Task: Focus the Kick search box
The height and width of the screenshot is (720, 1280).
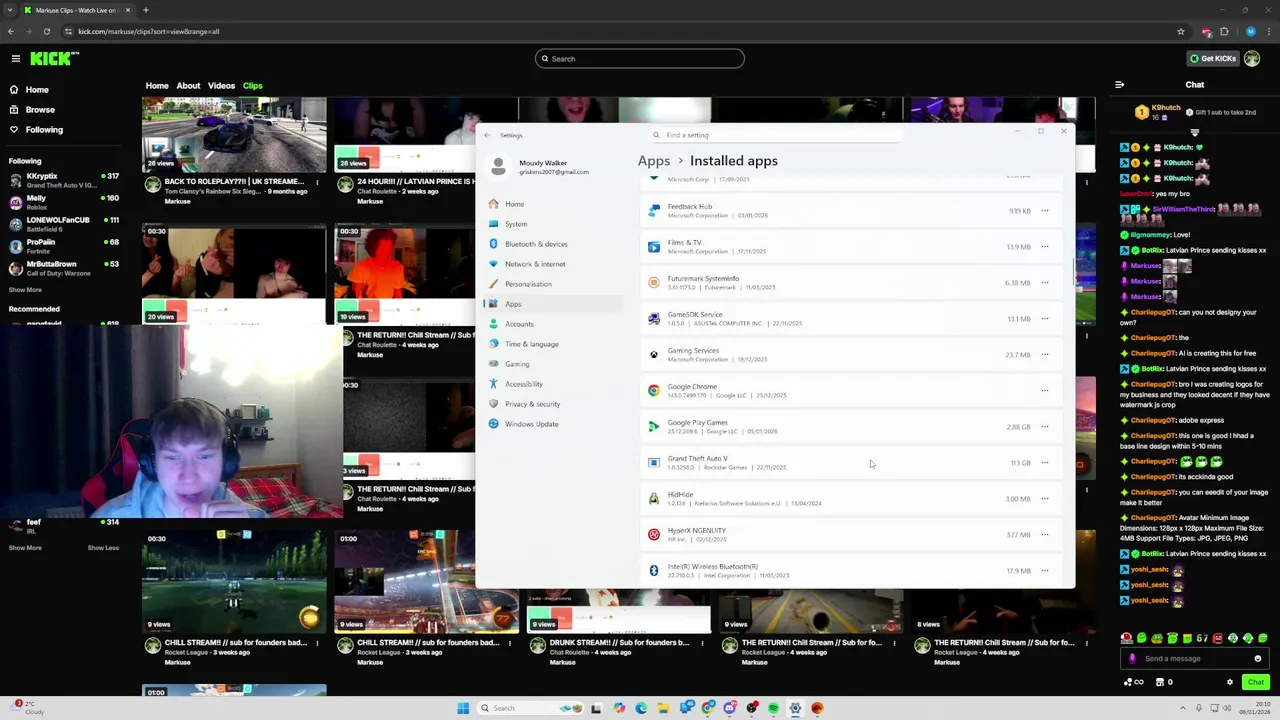Action: click(640, 59)
